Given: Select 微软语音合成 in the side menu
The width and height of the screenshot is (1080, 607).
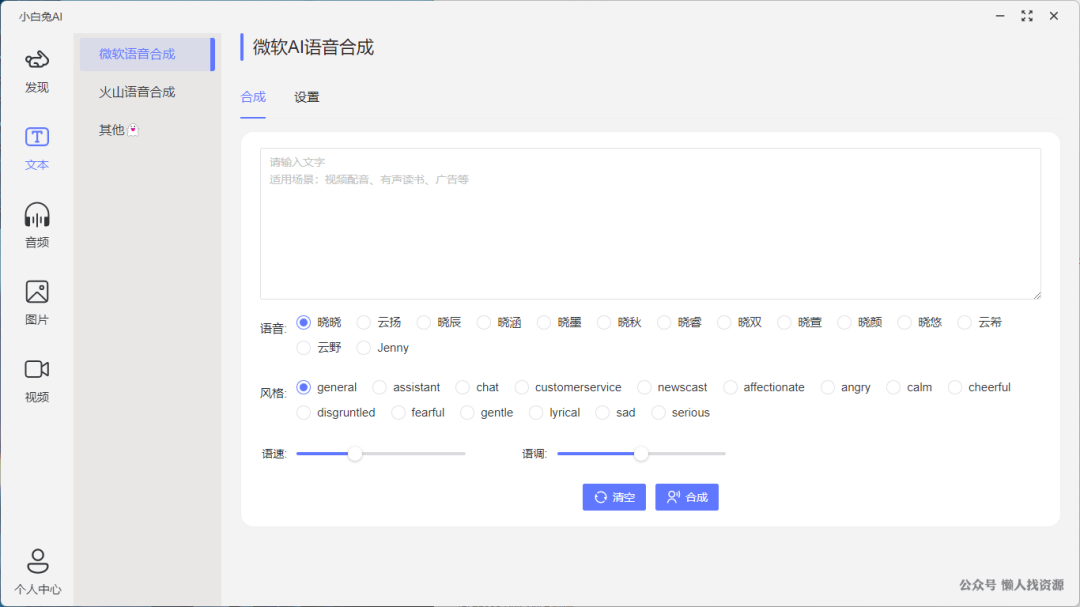Looking at the screenshot, I should click(x=147, y=54).
